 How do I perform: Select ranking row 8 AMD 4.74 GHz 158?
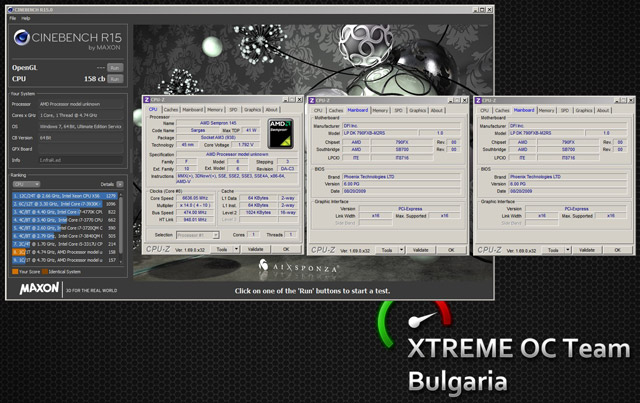click(65, 252)
